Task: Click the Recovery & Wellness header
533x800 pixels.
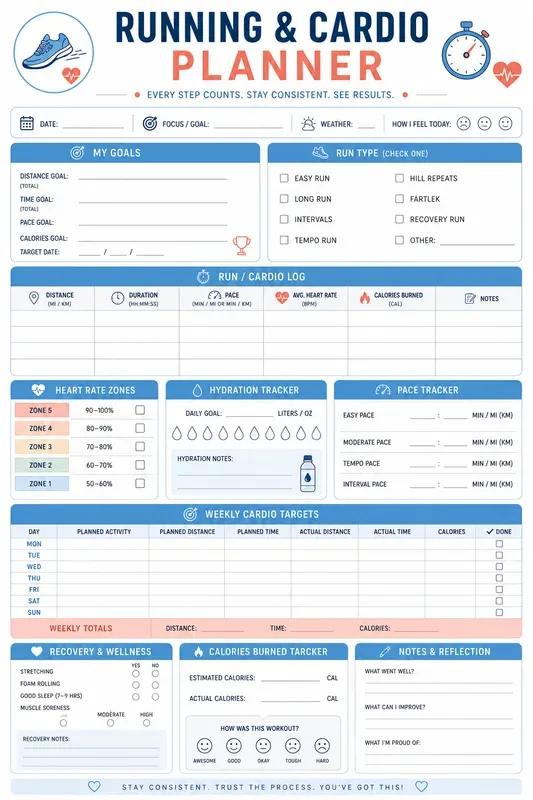Action: (92, 652)
